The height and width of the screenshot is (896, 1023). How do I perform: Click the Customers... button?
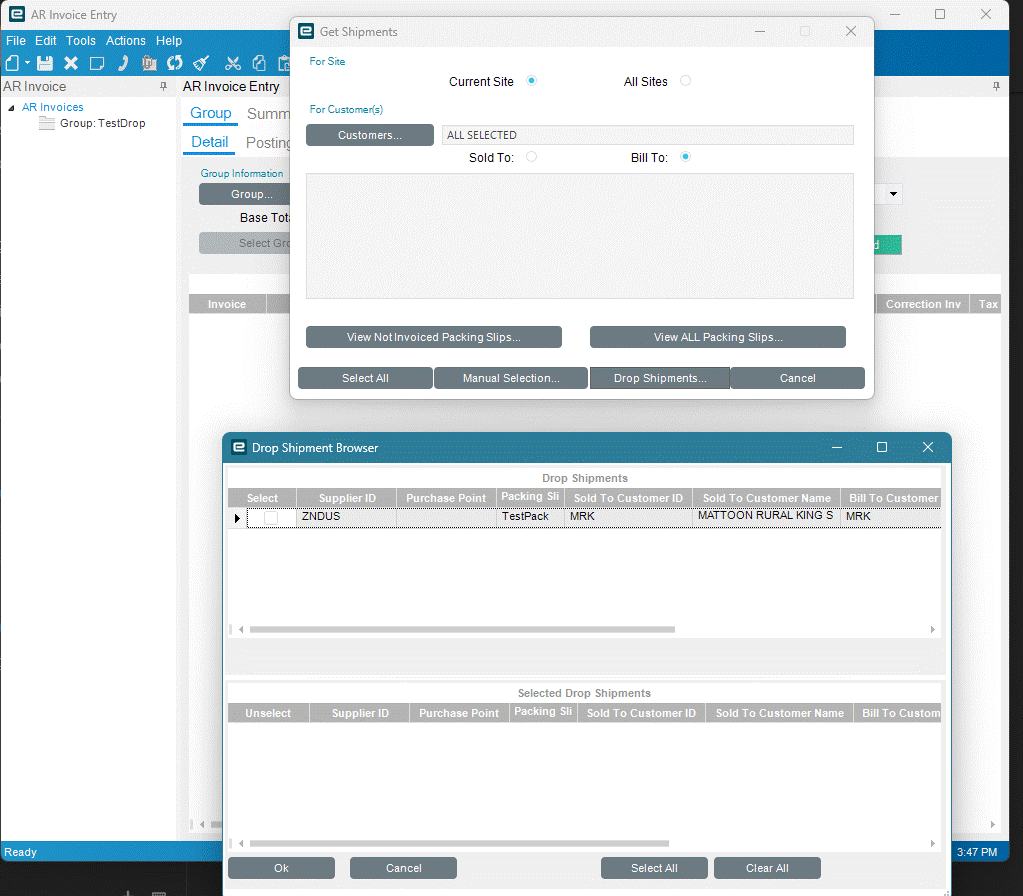tap(369, 135)
